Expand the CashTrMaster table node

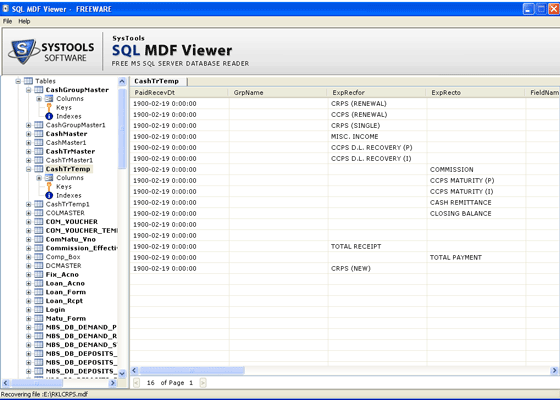click(x=29, y=151)
